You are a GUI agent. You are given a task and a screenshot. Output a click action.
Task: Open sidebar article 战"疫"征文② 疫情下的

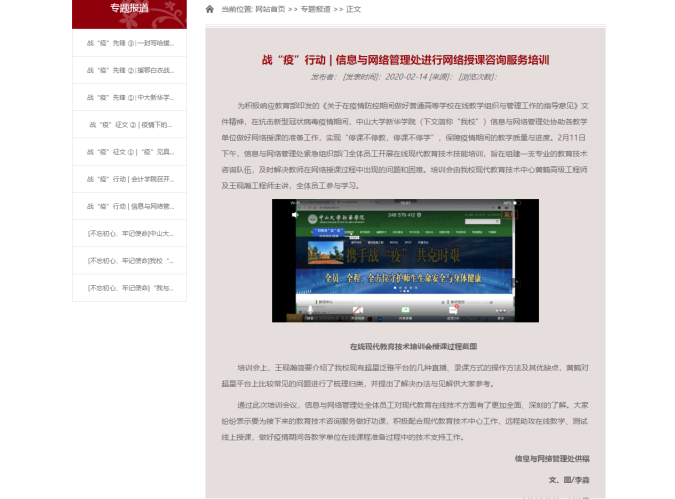(129, 125)
